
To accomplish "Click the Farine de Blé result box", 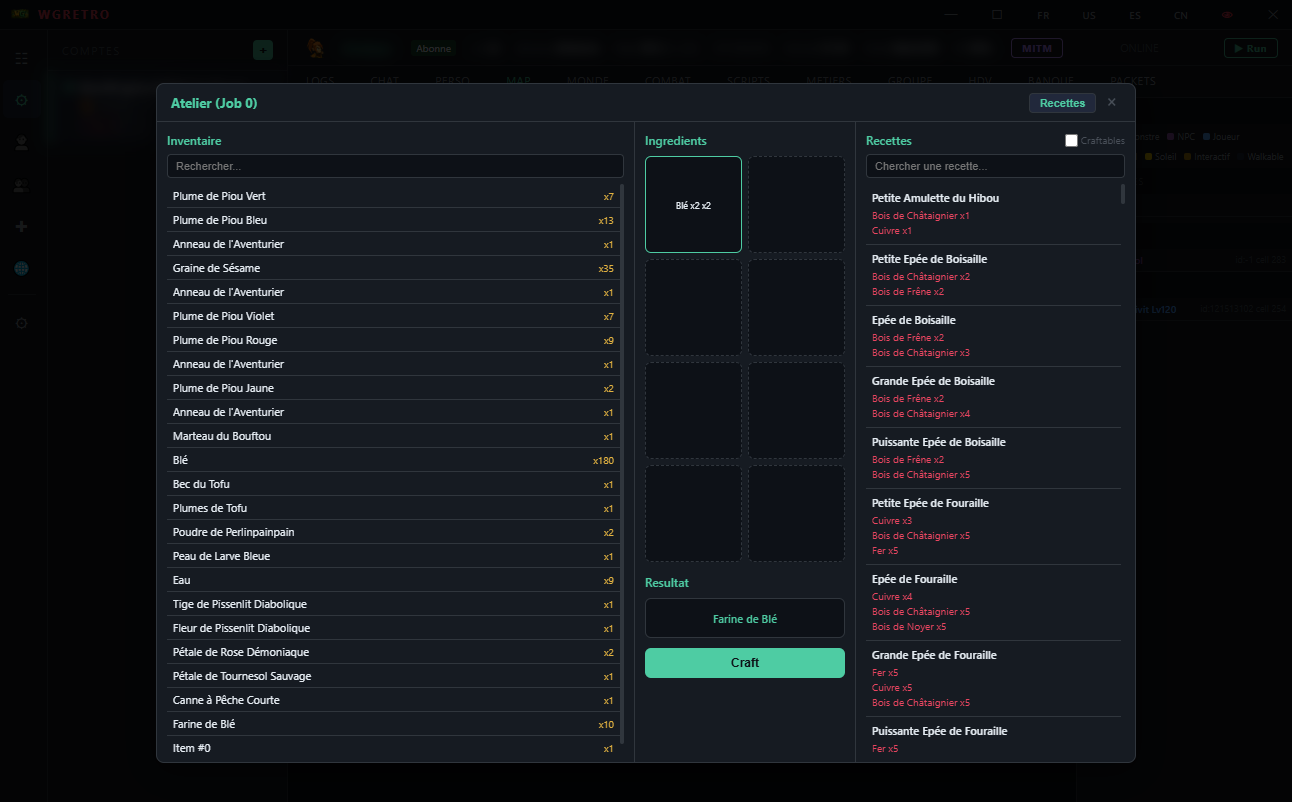I will 745,619.
